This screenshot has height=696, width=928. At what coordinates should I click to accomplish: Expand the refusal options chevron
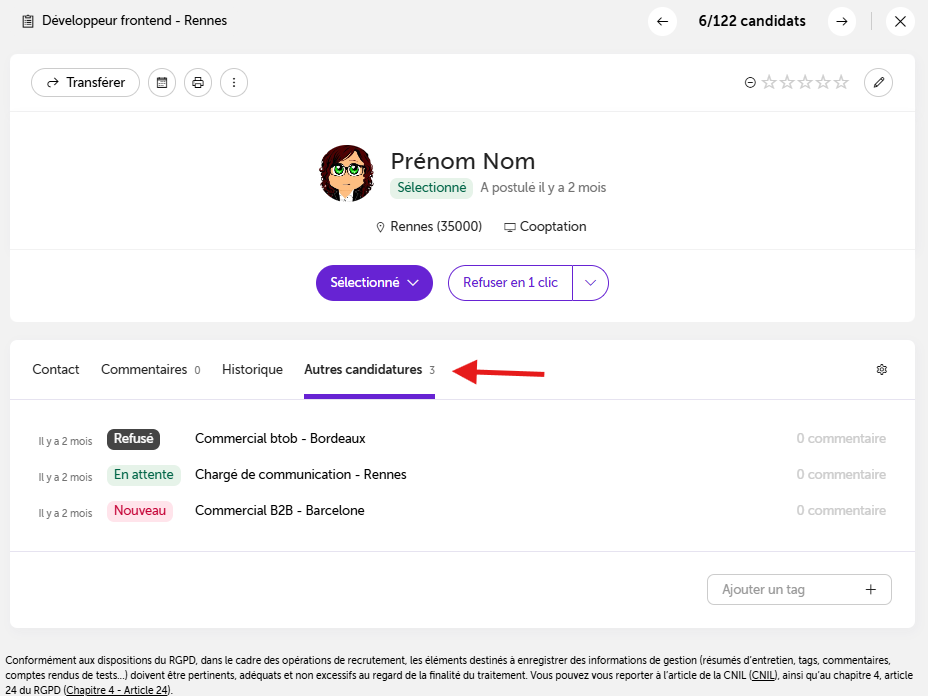coord(590,283)
